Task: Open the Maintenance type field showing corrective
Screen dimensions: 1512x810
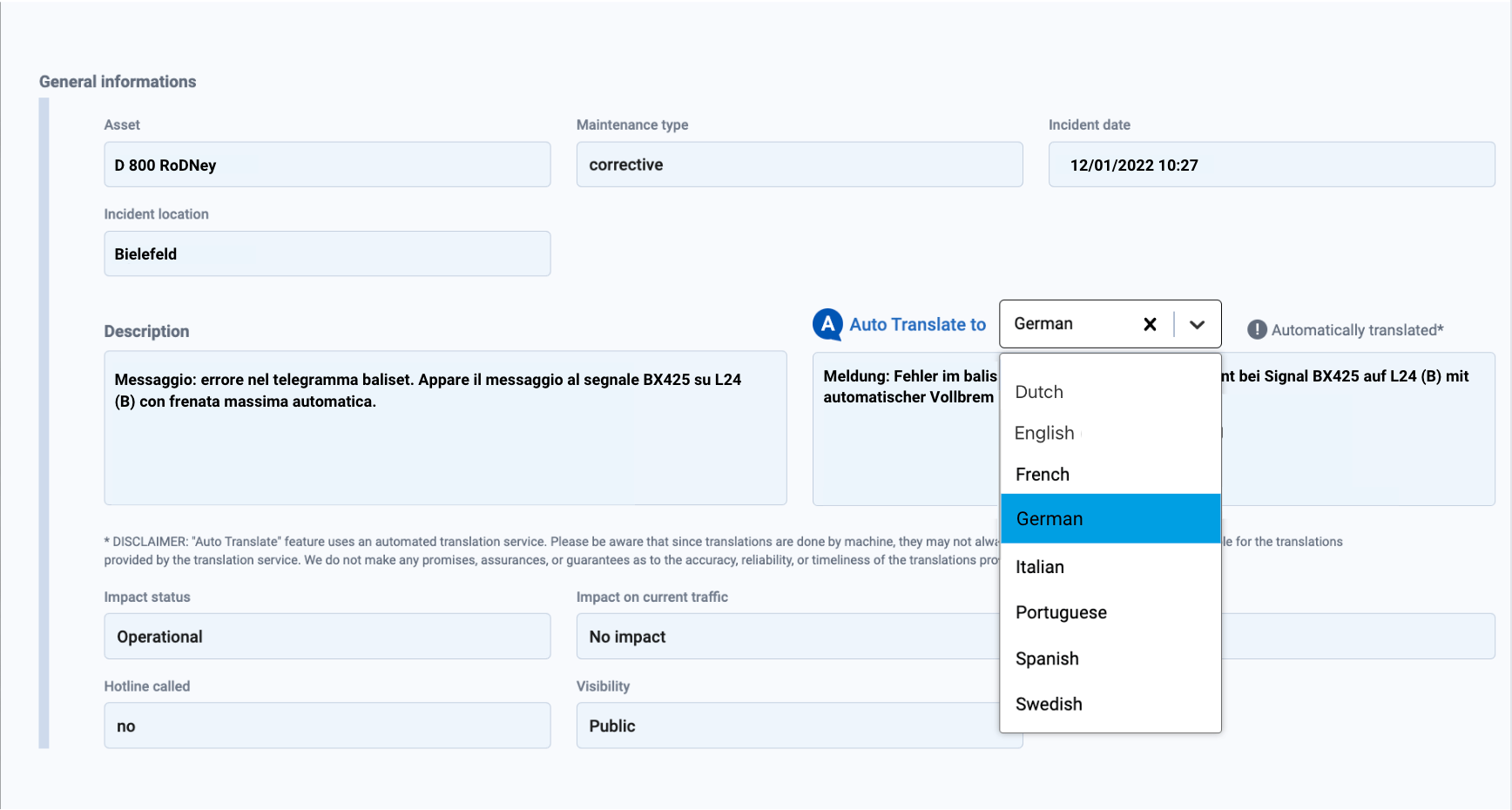Action: pyautogui.click(x=799, y=165)
